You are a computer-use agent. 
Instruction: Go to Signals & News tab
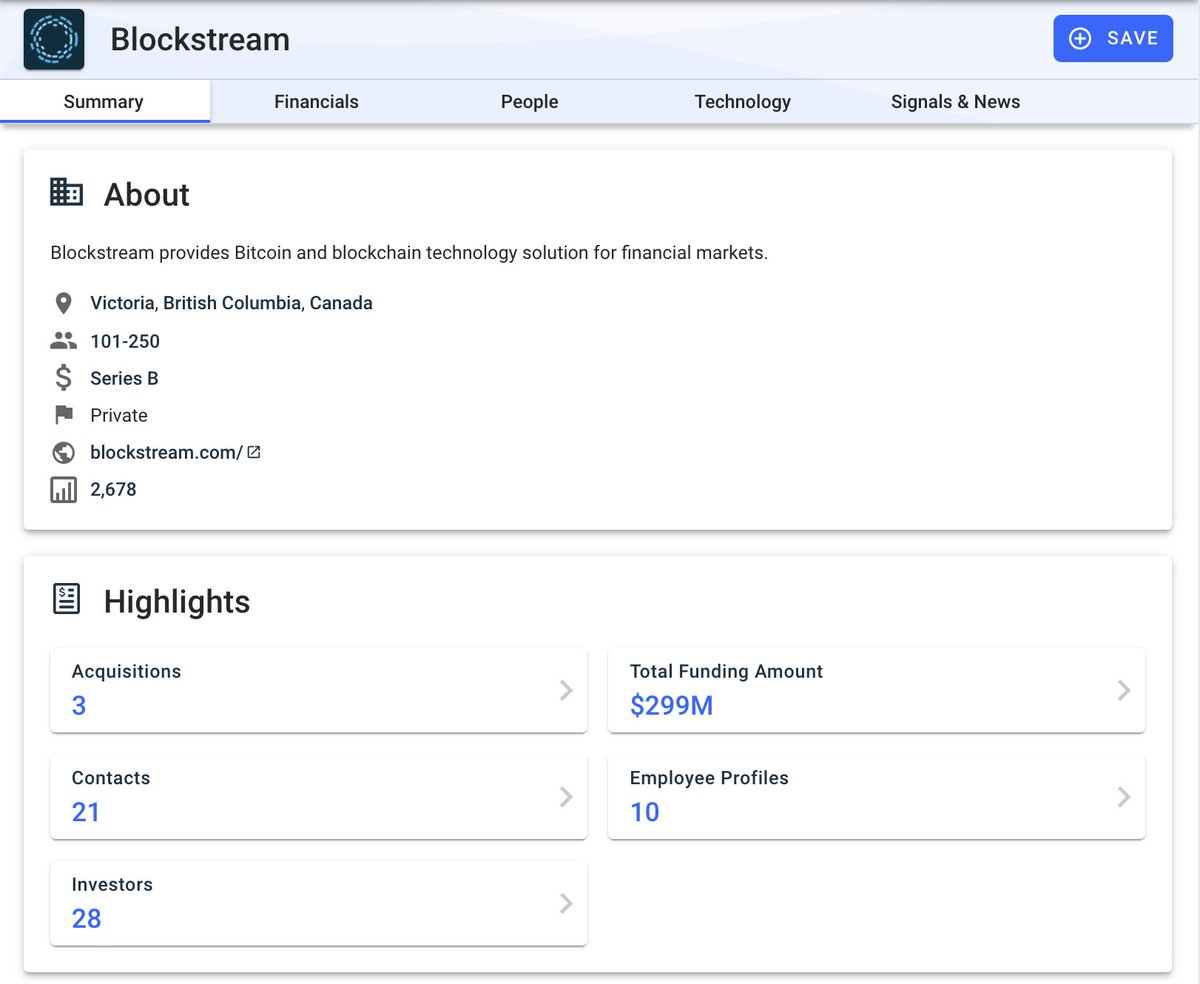[x=955, y=102]
